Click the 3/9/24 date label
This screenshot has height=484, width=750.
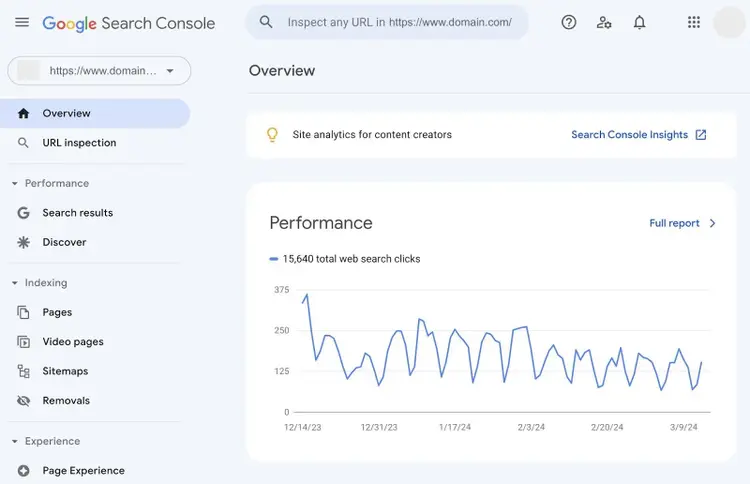point(684,427)
